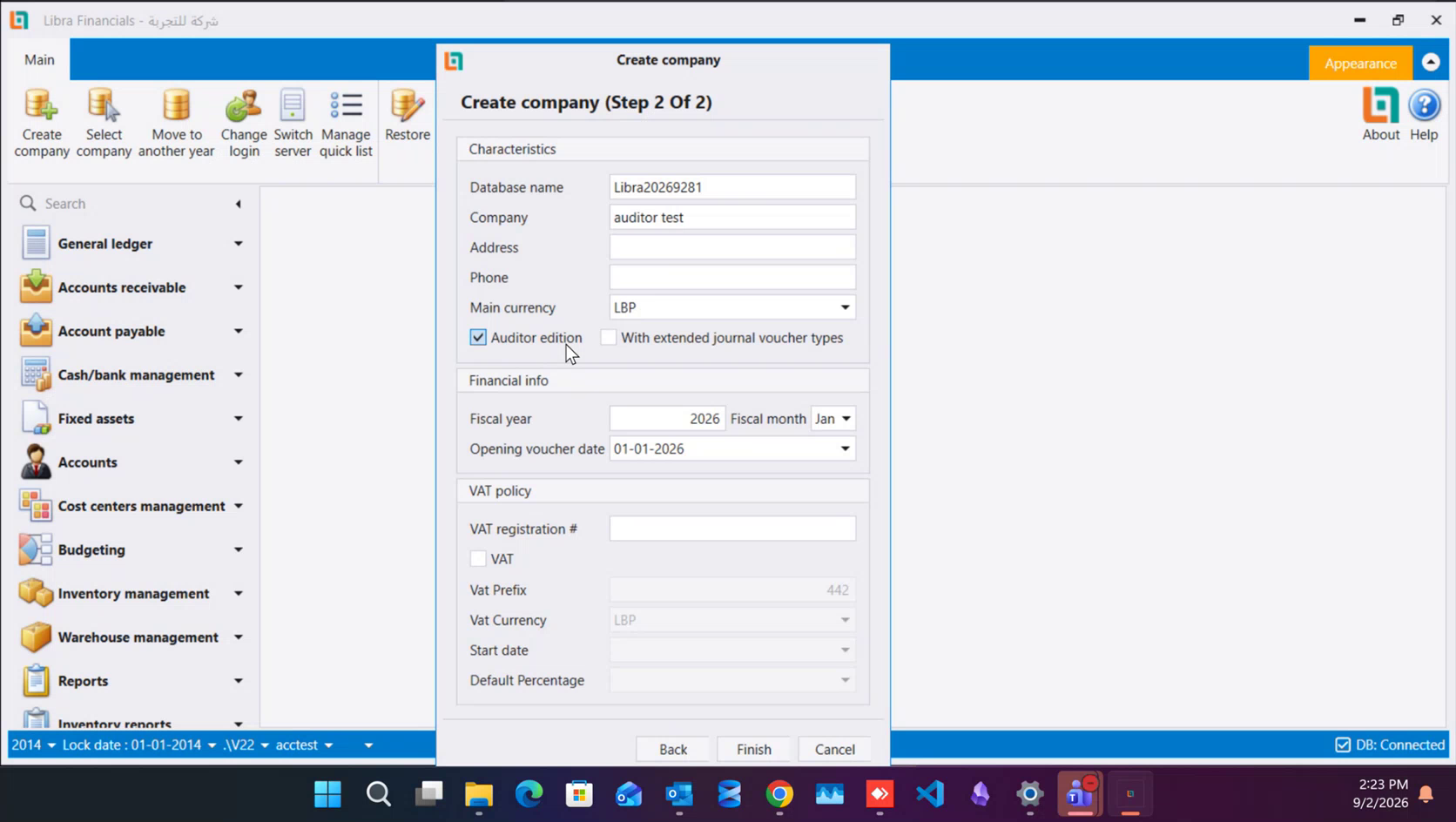The height and width of the screenshot is (822, 1456).
Task: Collapse the sidebar with left arrow
Action: (238, 204)
